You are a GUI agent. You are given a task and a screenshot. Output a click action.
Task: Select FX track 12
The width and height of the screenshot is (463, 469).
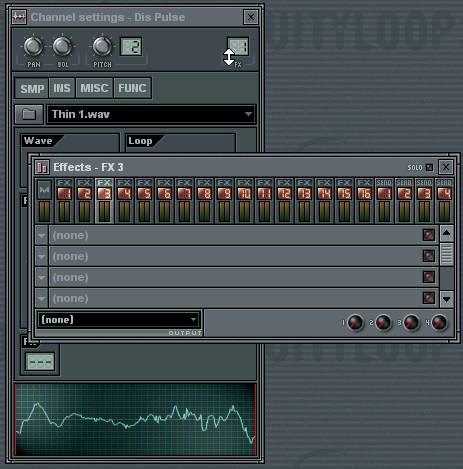coord(284,201)
